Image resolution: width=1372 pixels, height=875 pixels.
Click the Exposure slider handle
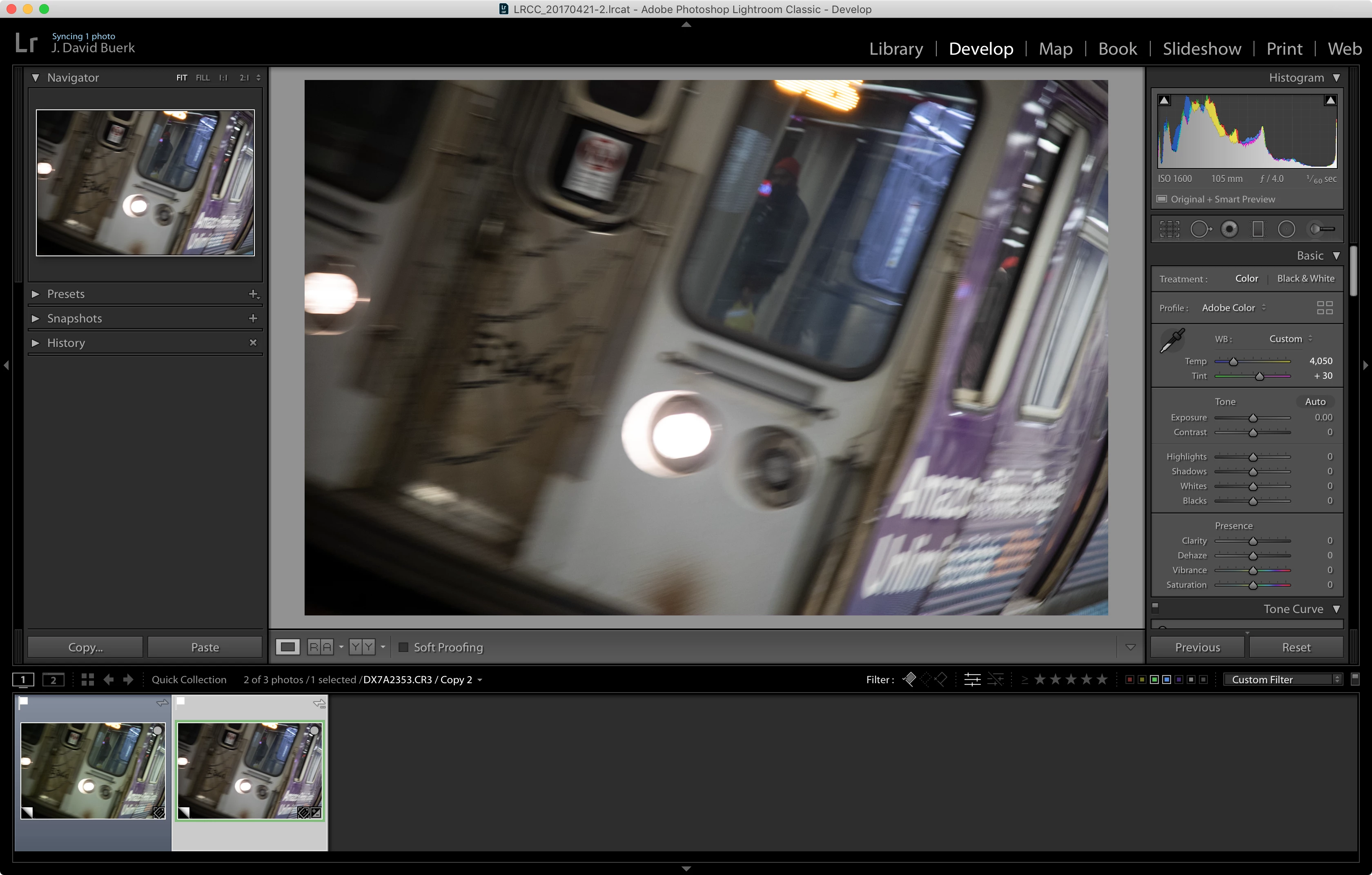(1253, 418)
